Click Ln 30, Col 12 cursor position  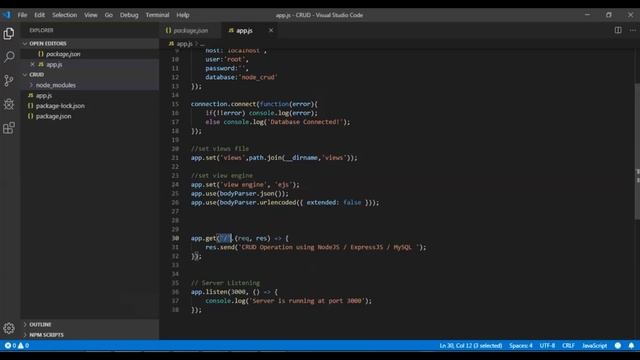[x=471, y=346]
